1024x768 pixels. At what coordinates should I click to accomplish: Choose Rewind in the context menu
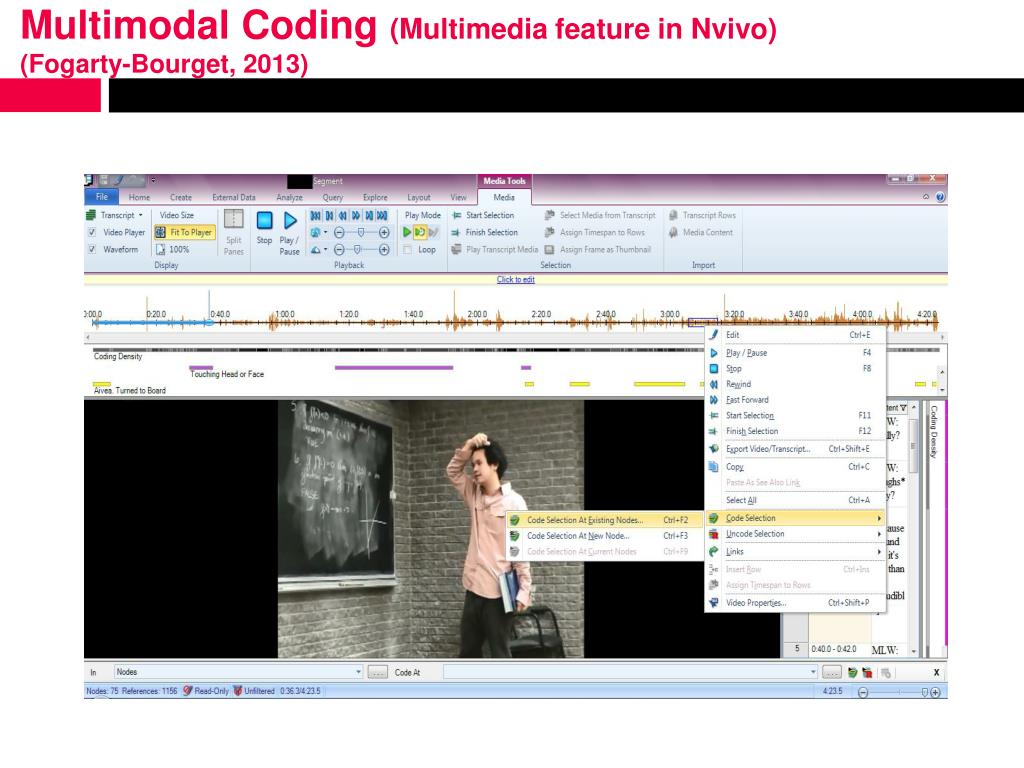795,384
